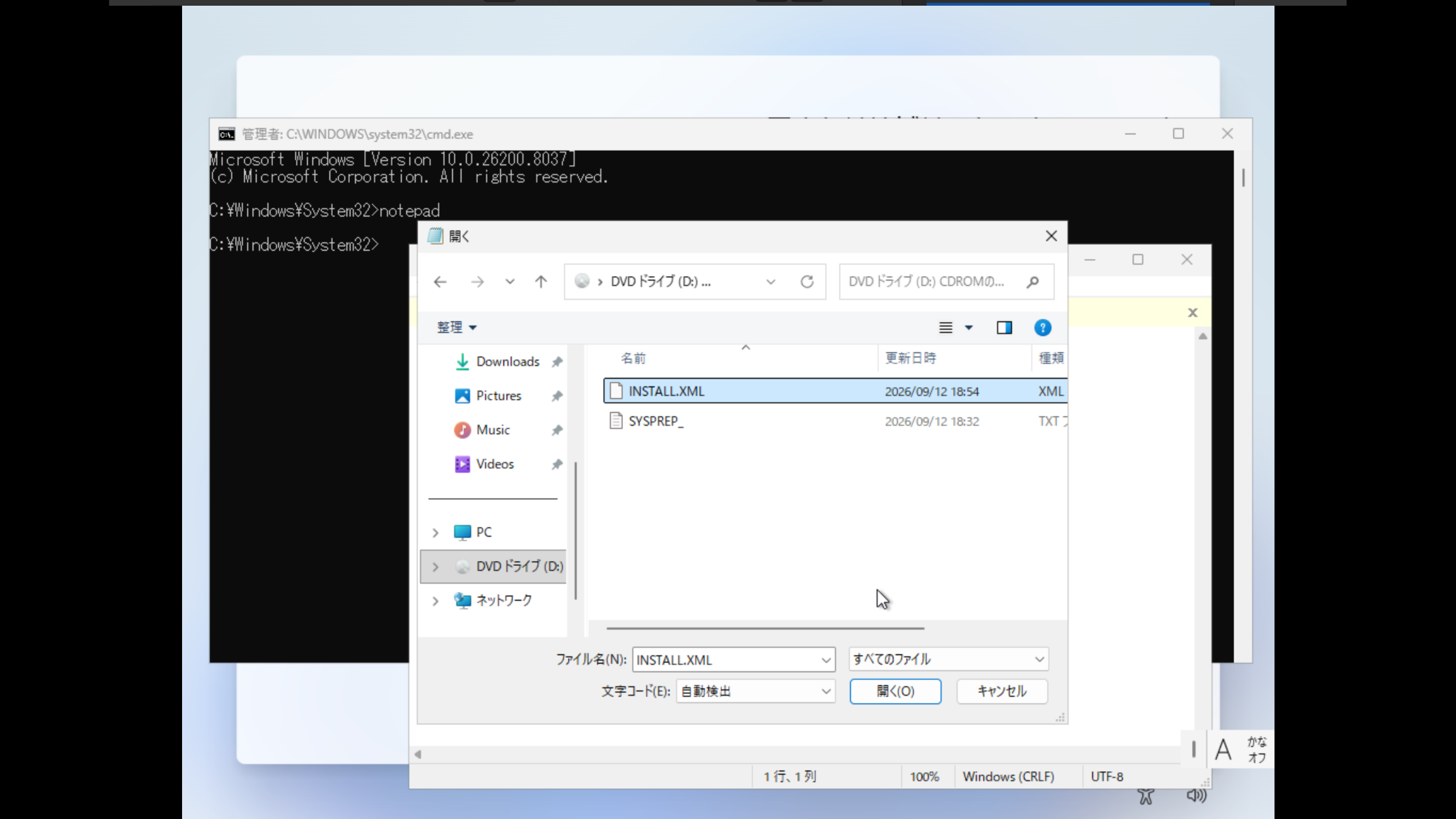This screenshot has height=819, width=1456.
Task: Click UTF-8 in Notepad status bar
Action: tap(1107, 777)
